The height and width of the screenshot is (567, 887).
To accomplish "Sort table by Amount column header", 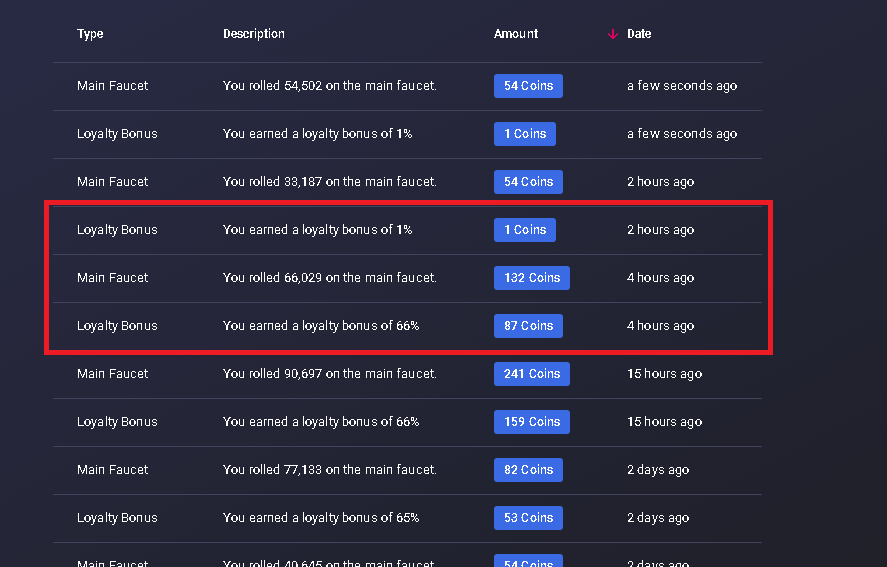I will (x=516, y=34).
